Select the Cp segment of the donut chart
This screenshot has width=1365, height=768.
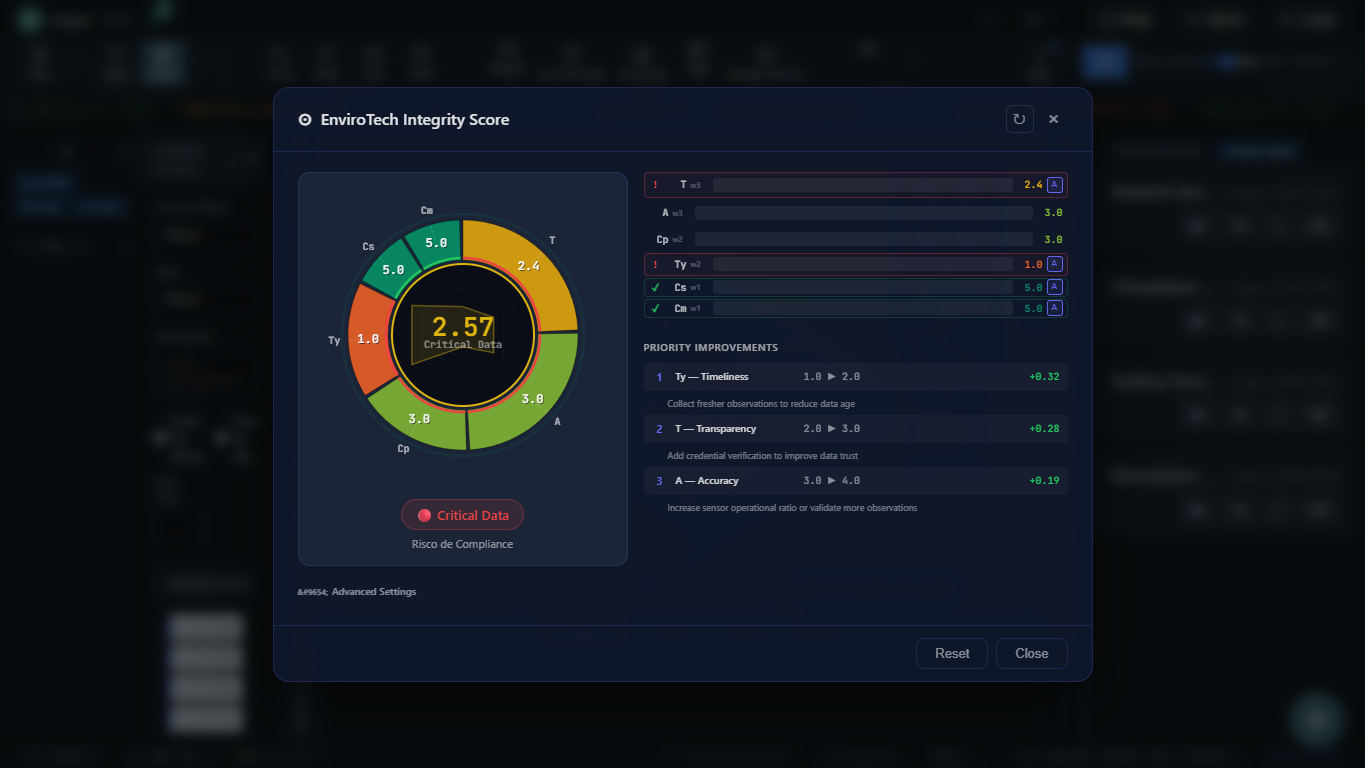[419, 418]
